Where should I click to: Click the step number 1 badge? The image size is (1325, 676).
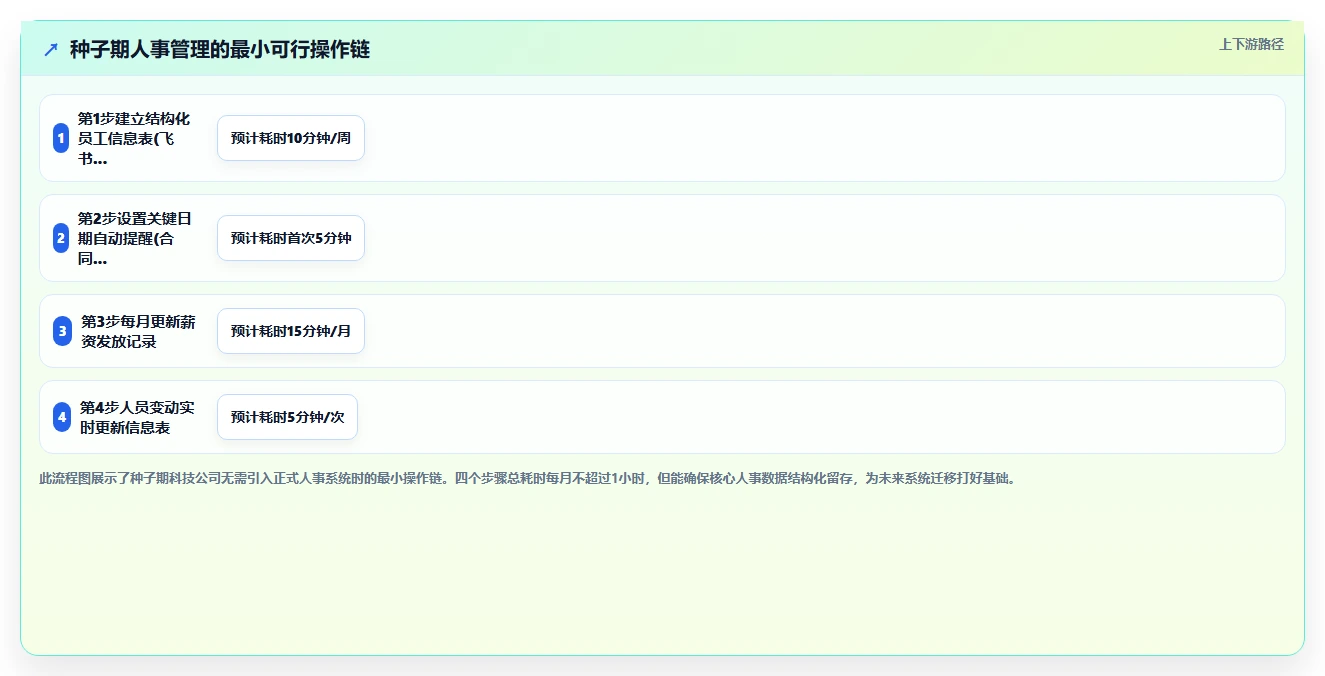click(x=61, y=138)
